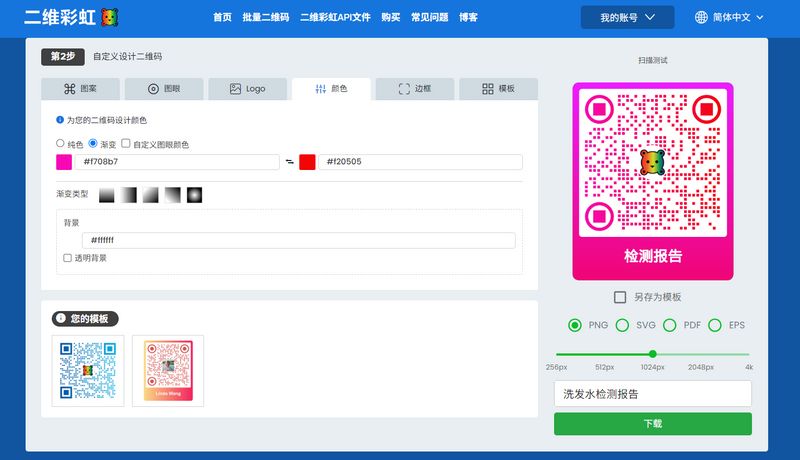Image resolution: width=800 pixels, height=460 pixels.
Task: Select EPS download format
Action: tap(715, 325)
